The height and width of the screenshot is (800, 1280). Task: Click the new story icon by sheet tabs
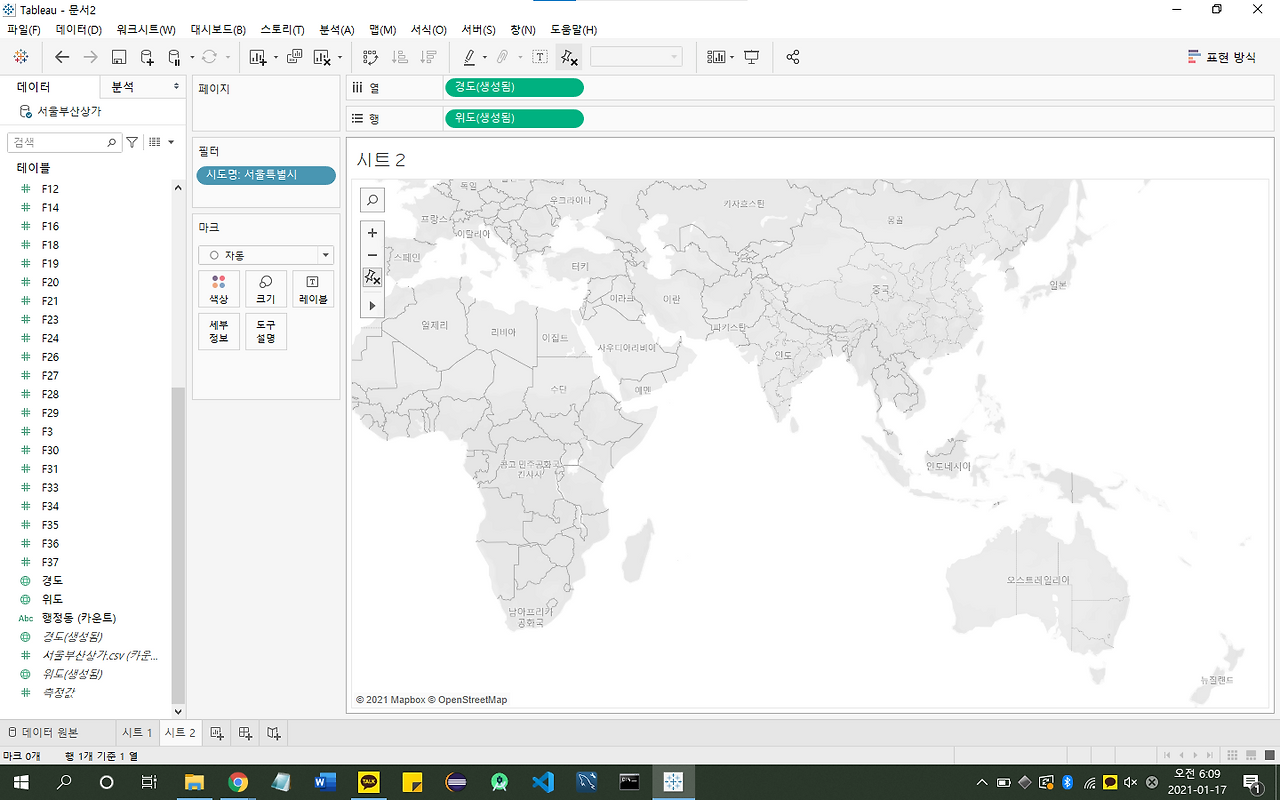pos(273,733)
